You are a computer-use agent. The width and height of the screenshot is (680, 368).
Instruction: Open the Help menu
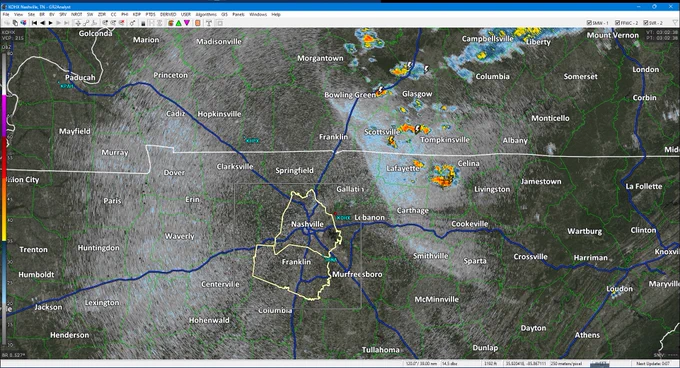pyautogui.click(x=276, y=14)
